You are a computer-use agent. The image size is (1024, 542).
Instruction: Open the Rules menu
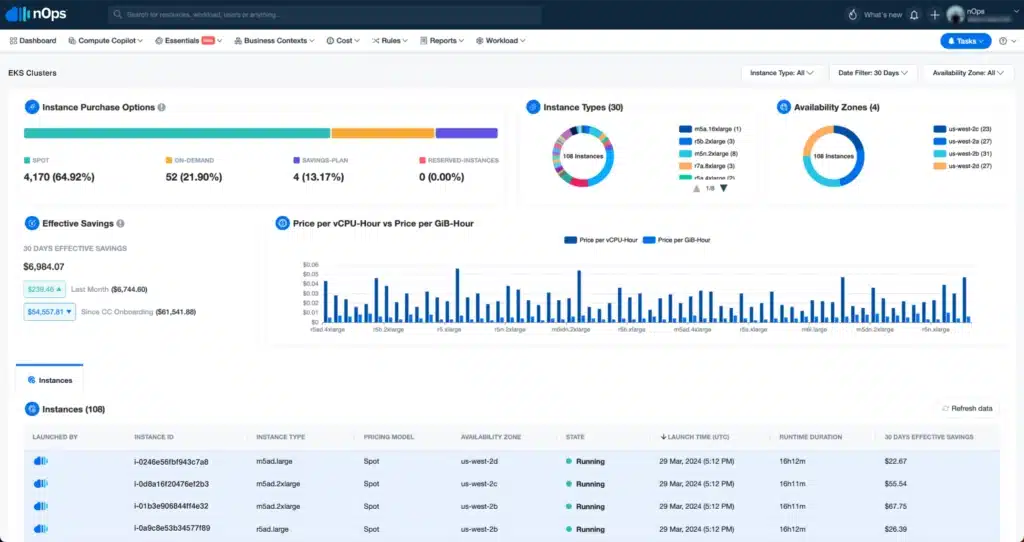[390, 40]
